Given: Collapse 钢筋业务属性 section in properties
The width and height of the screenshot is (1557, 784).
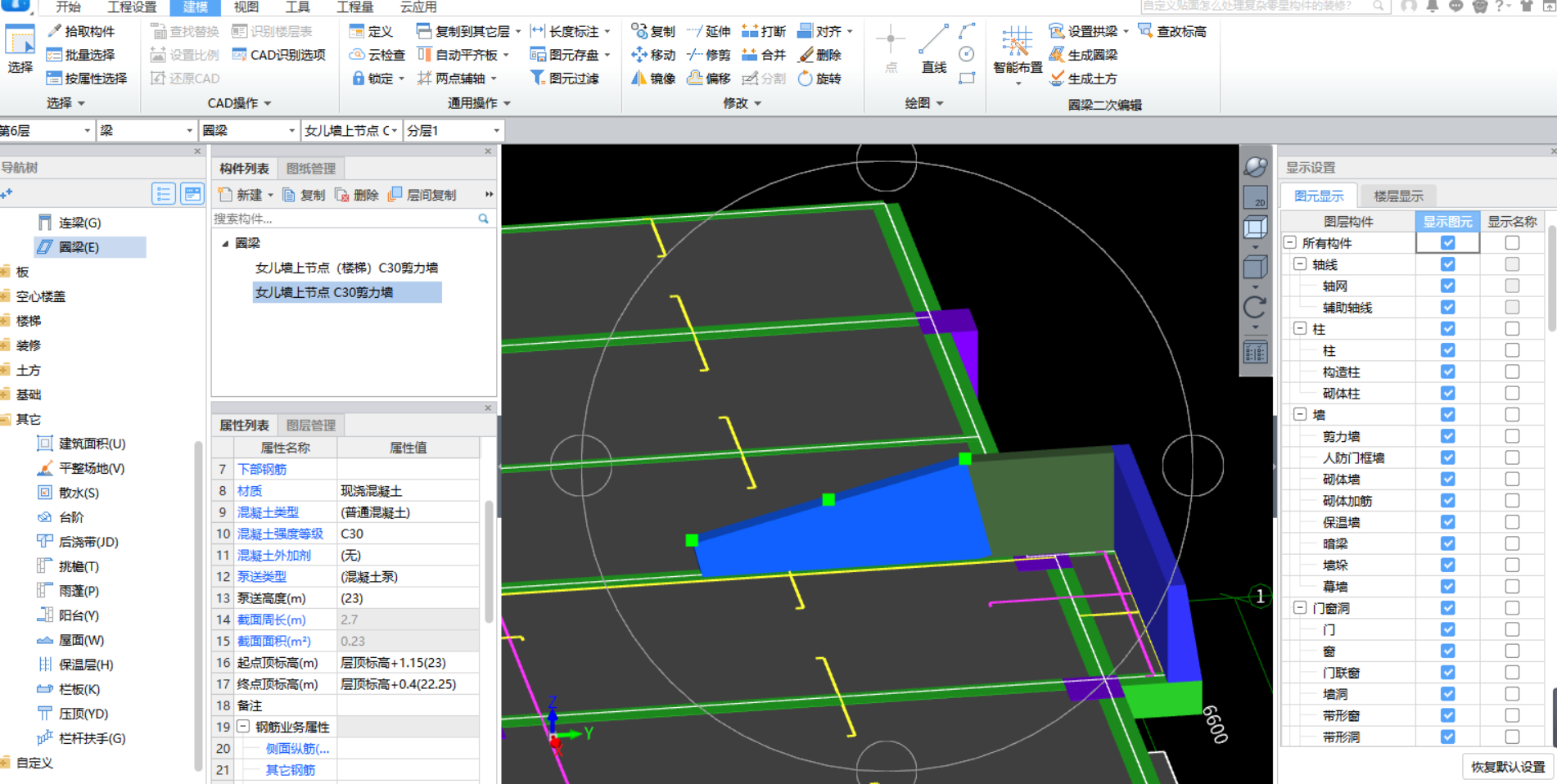Looking at the screenshot, I should pos(243,726).
